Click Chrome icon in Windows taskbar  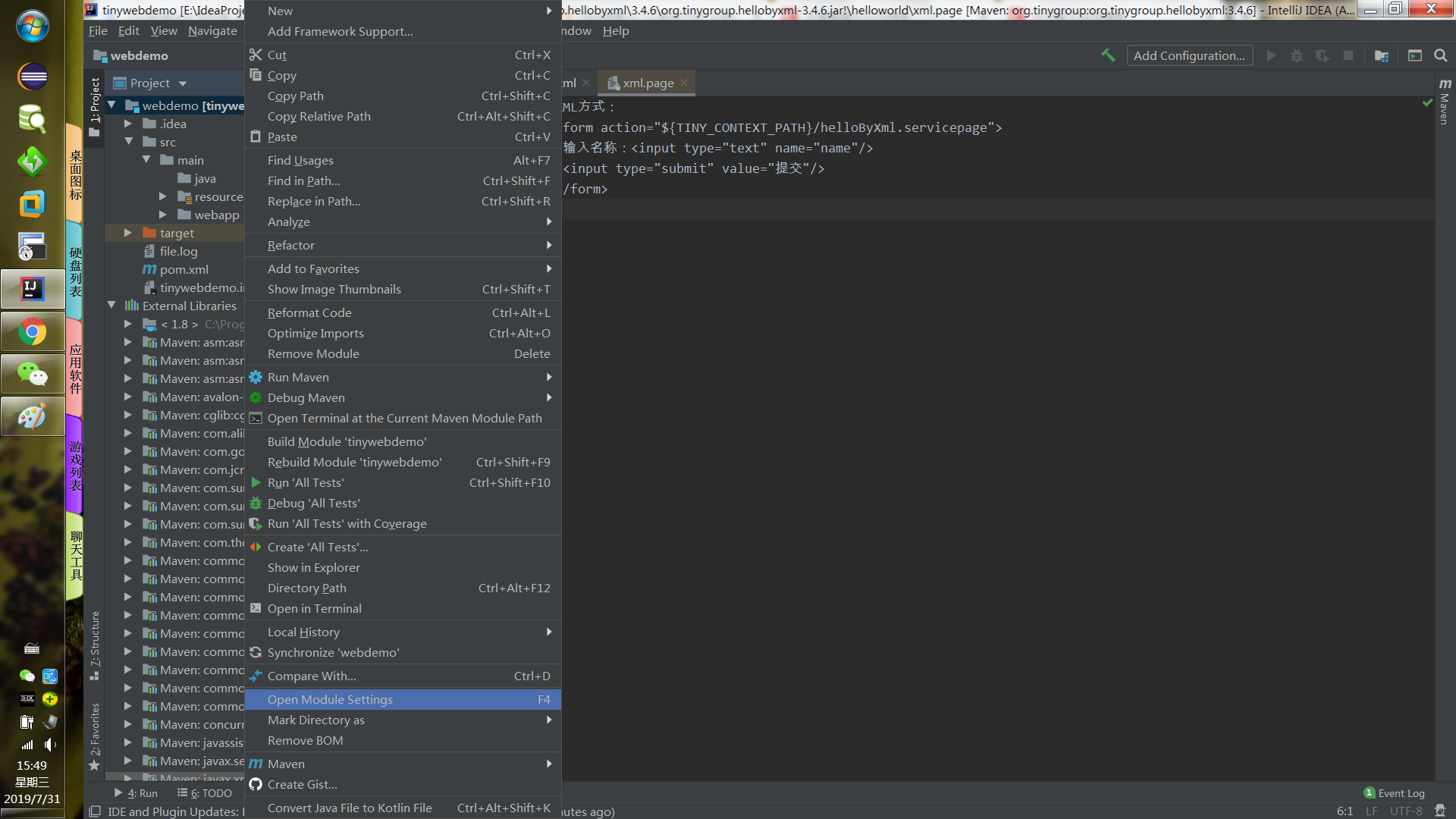pyautogui.click(x=32, y=332)
